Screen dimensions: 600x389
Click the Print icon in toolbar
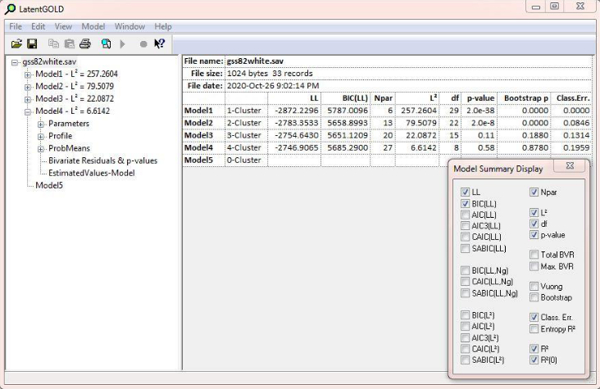coord(85,44)
